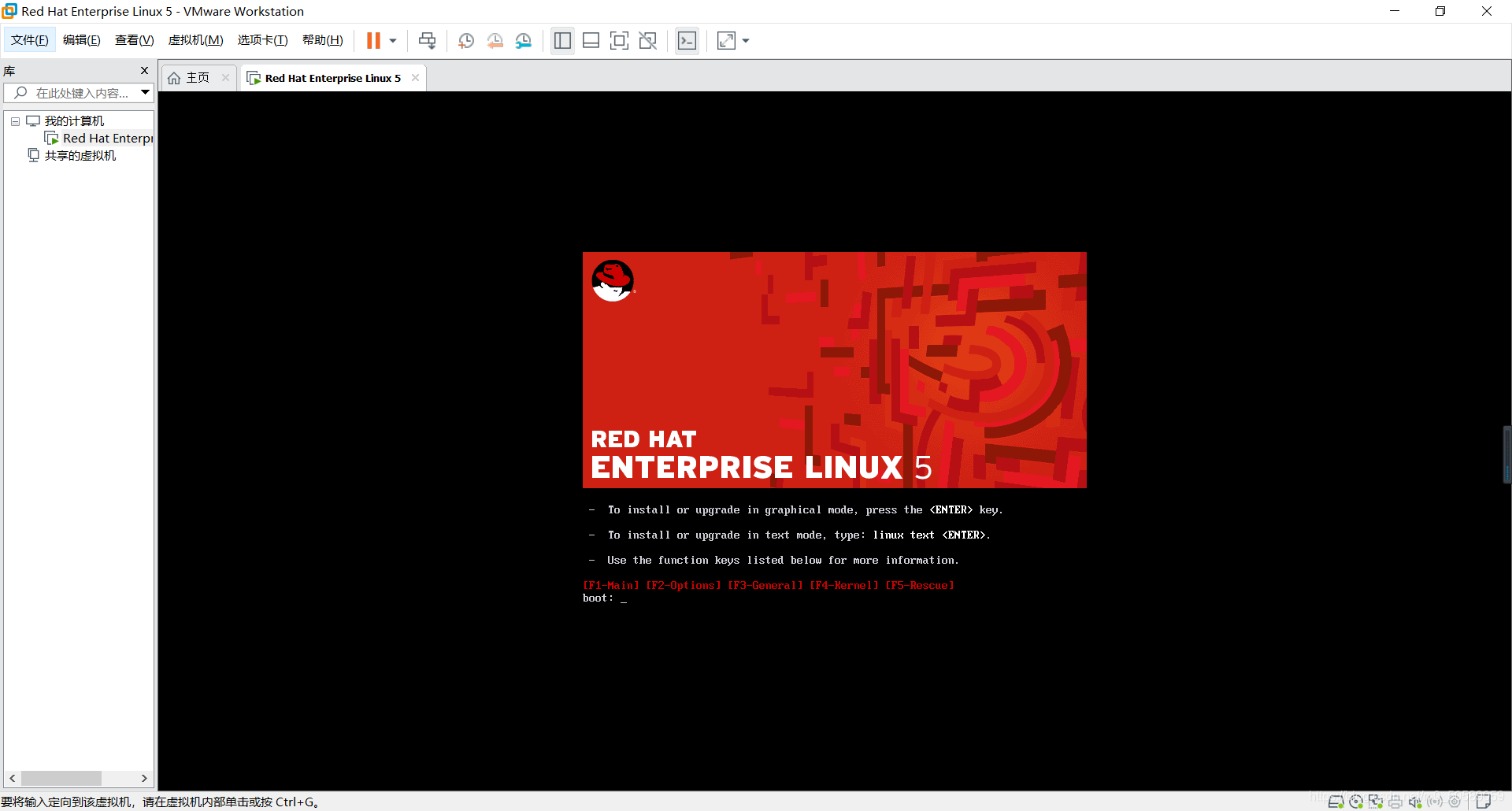The image size is (1512, 811).
Task: Close the Red Hat Enterprise Linux 5 tab
Action: (415, 77)
